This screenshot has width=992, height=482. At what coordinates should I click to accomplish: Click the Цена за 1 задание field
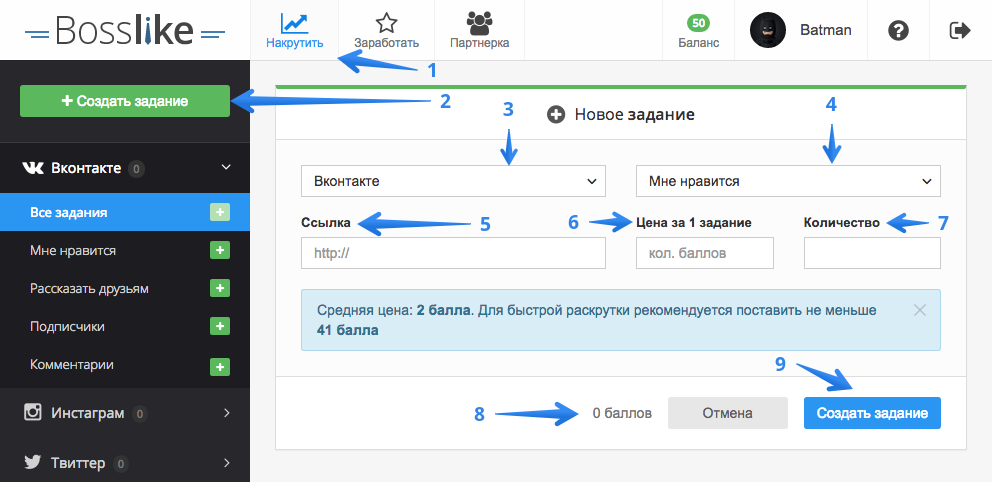point(705,253)
